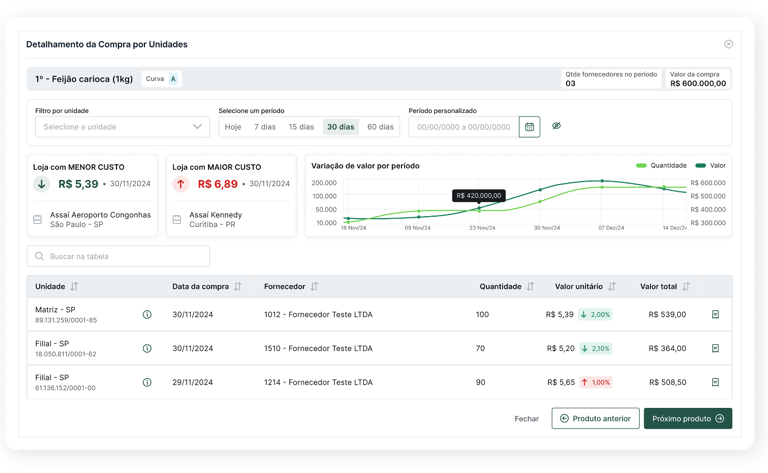Sort table by Quantidade column
The width and height of the screenshot is (768, 473).
(x=530, y=286)
